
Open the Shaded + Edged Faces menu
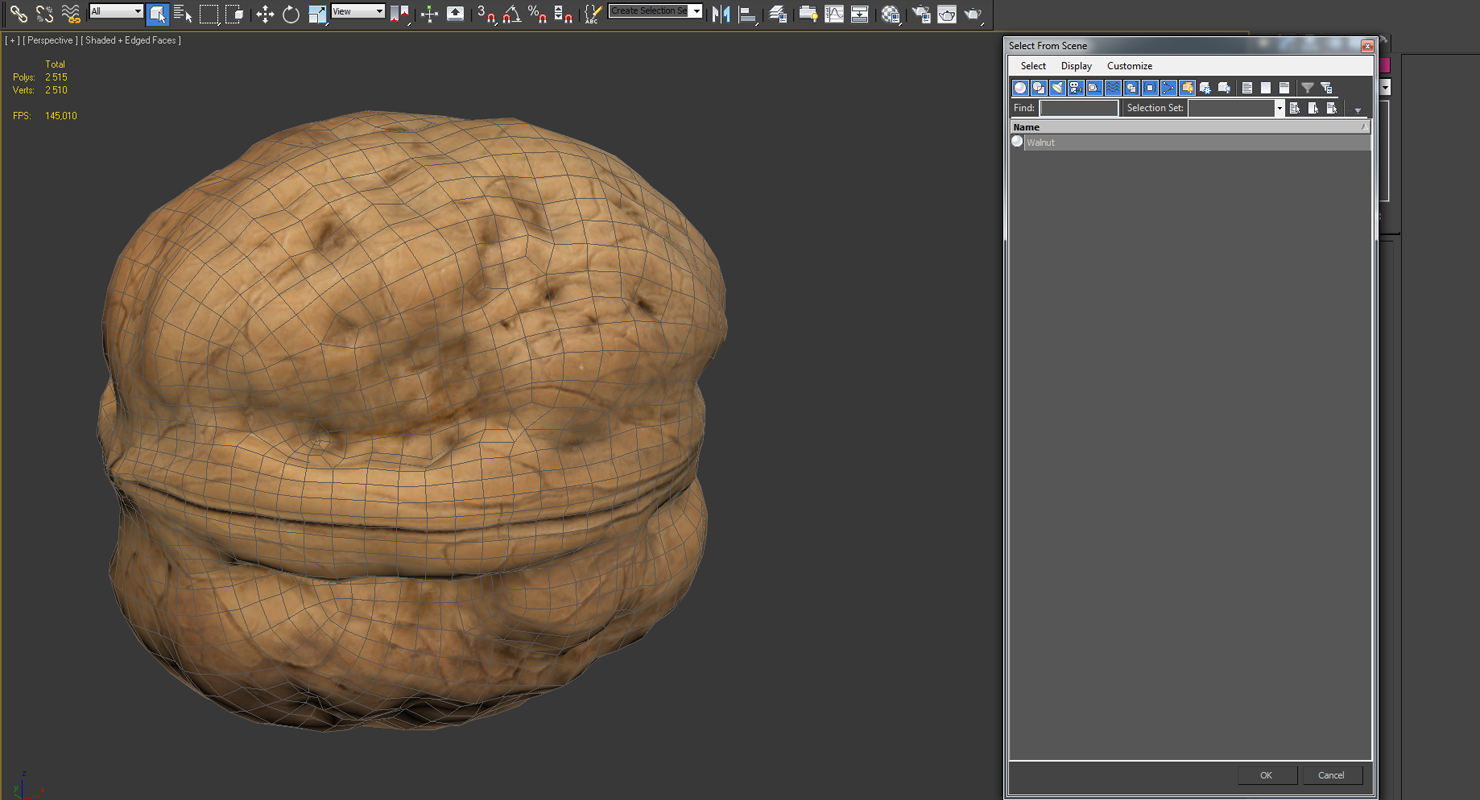tap(131, 40)
